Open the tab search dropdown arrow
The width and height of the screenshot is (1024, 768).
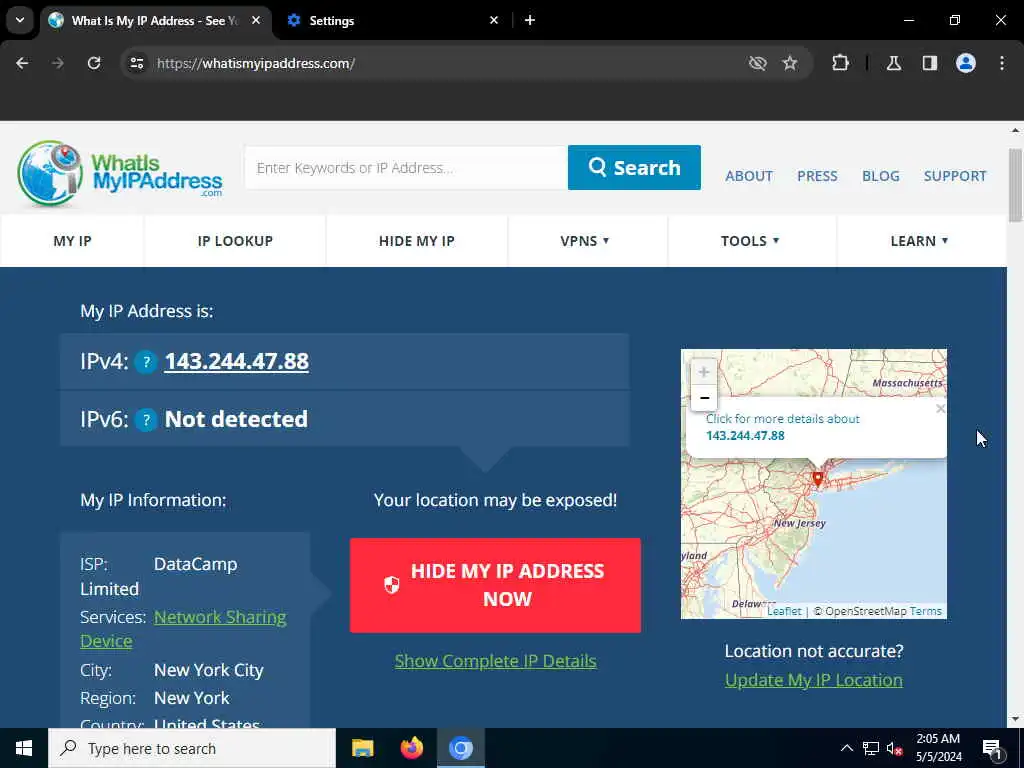pos(20,20)
